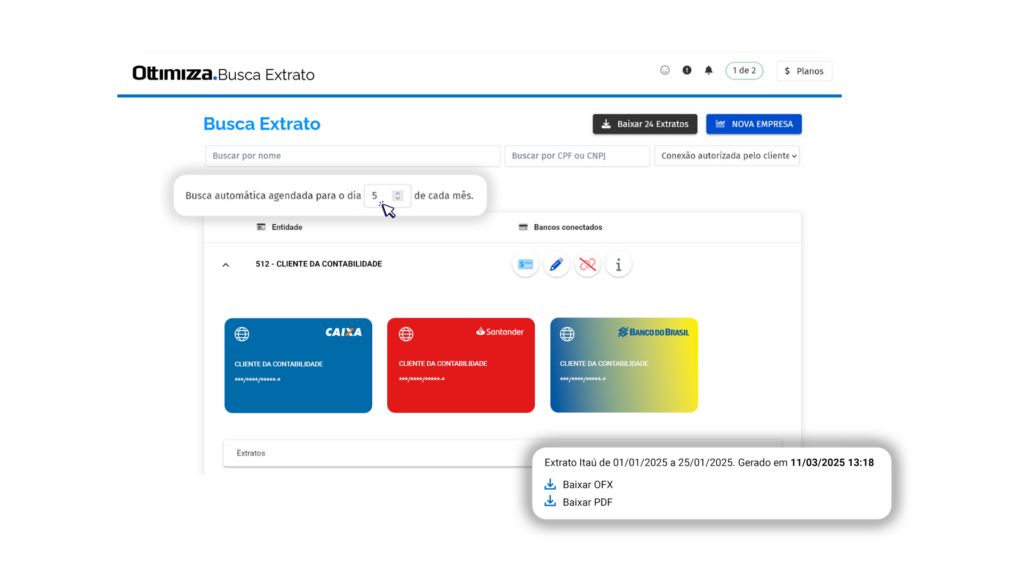Open the notifications bell
Screen dimensions: 1024x576
pos(709,70)
